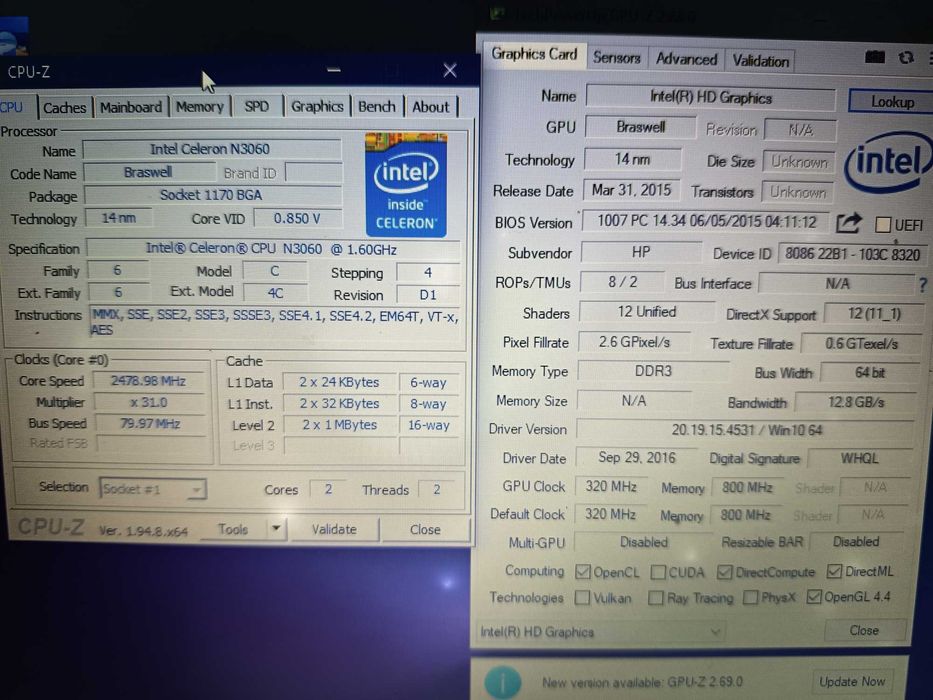
Task: Switch to the Caches tab in CPU-Z
Action: pyautogui.click(x=65, y=108)
